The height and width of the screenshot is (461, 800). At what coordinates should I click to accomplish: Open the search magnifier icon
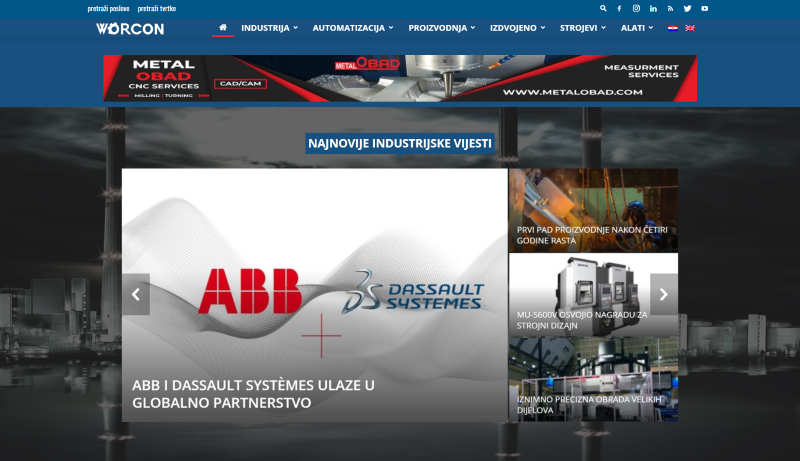pyautogui.click(x=603, y=8)
